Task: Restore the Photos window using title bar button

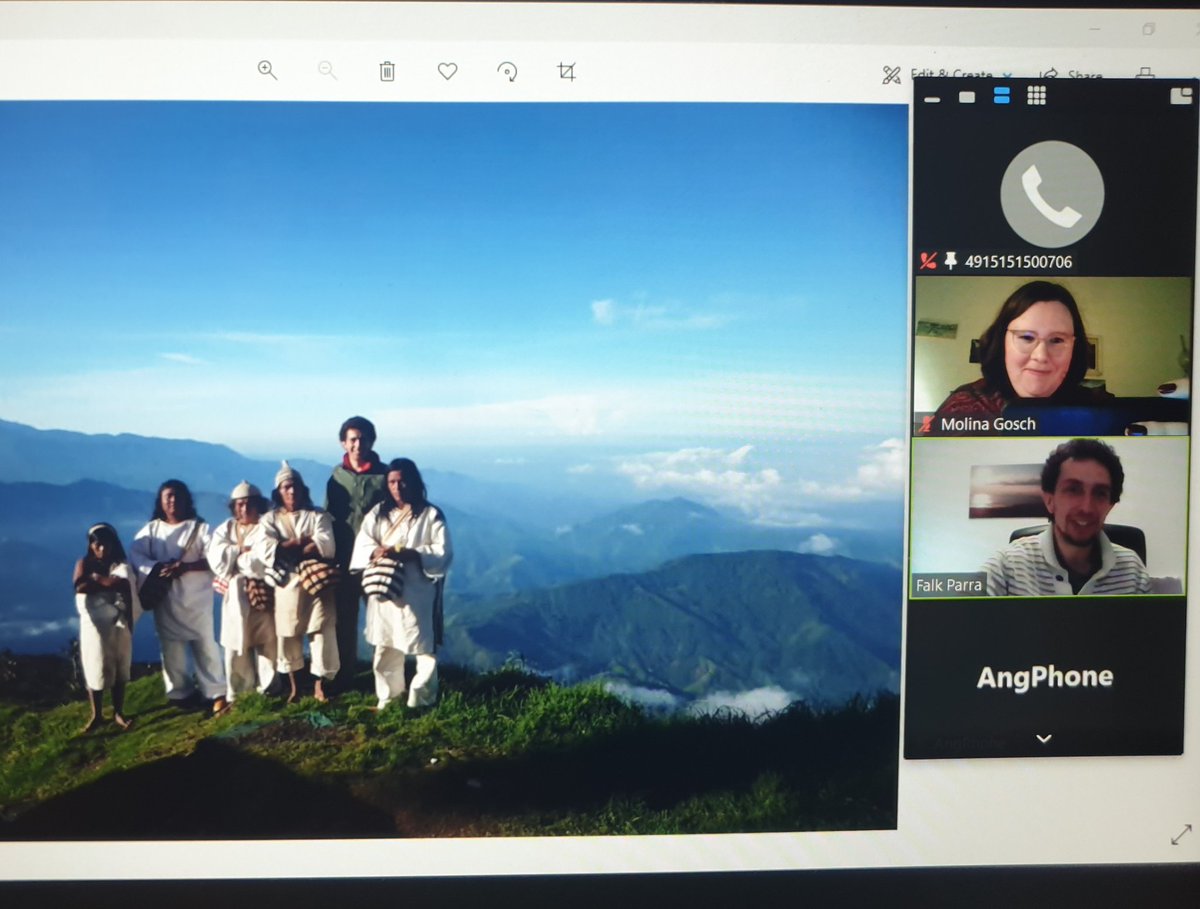Action: pos(1149,29)
